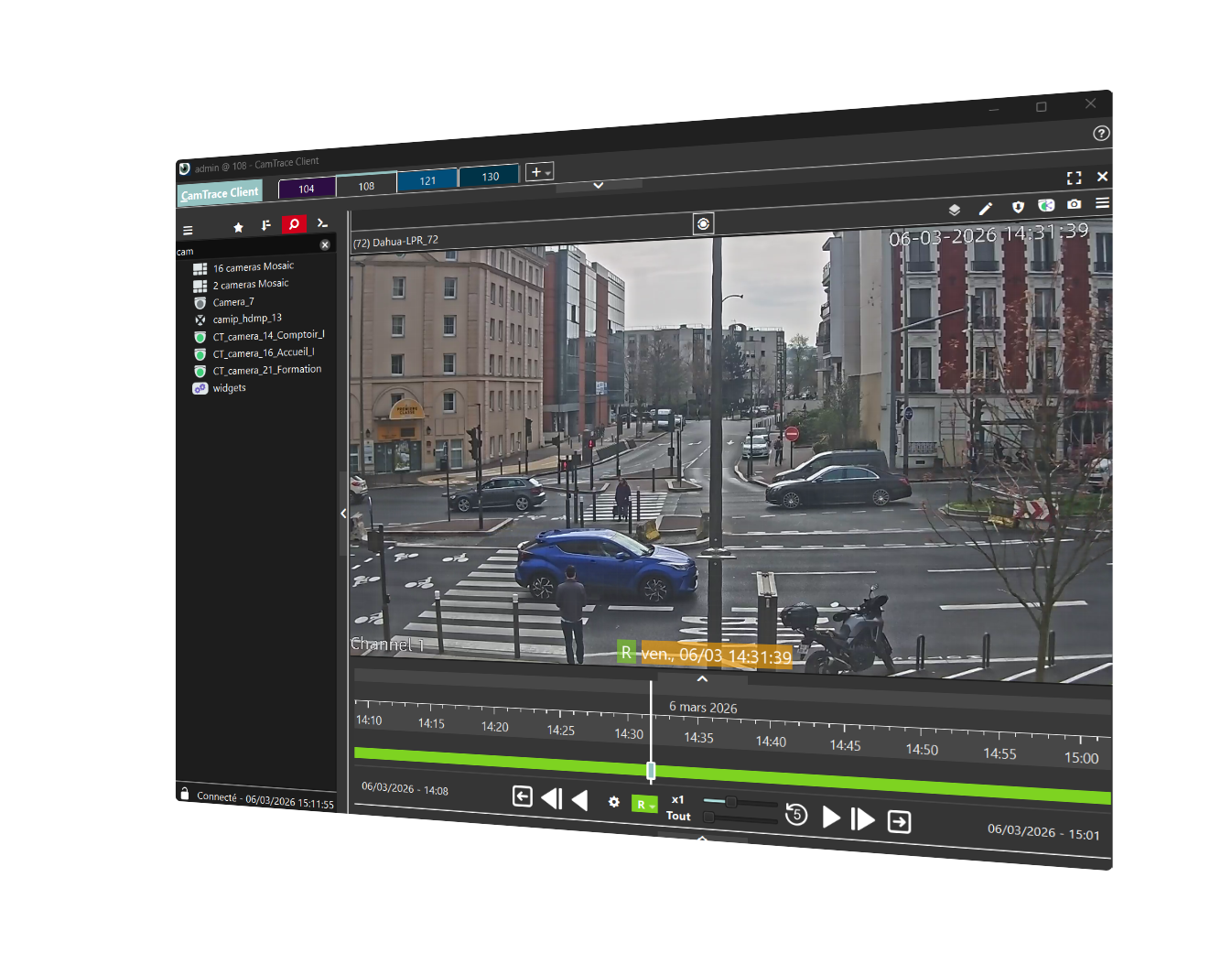The image size is (1232, 964).
Task: Click the snapshot camera icon
Action: 1074,204
